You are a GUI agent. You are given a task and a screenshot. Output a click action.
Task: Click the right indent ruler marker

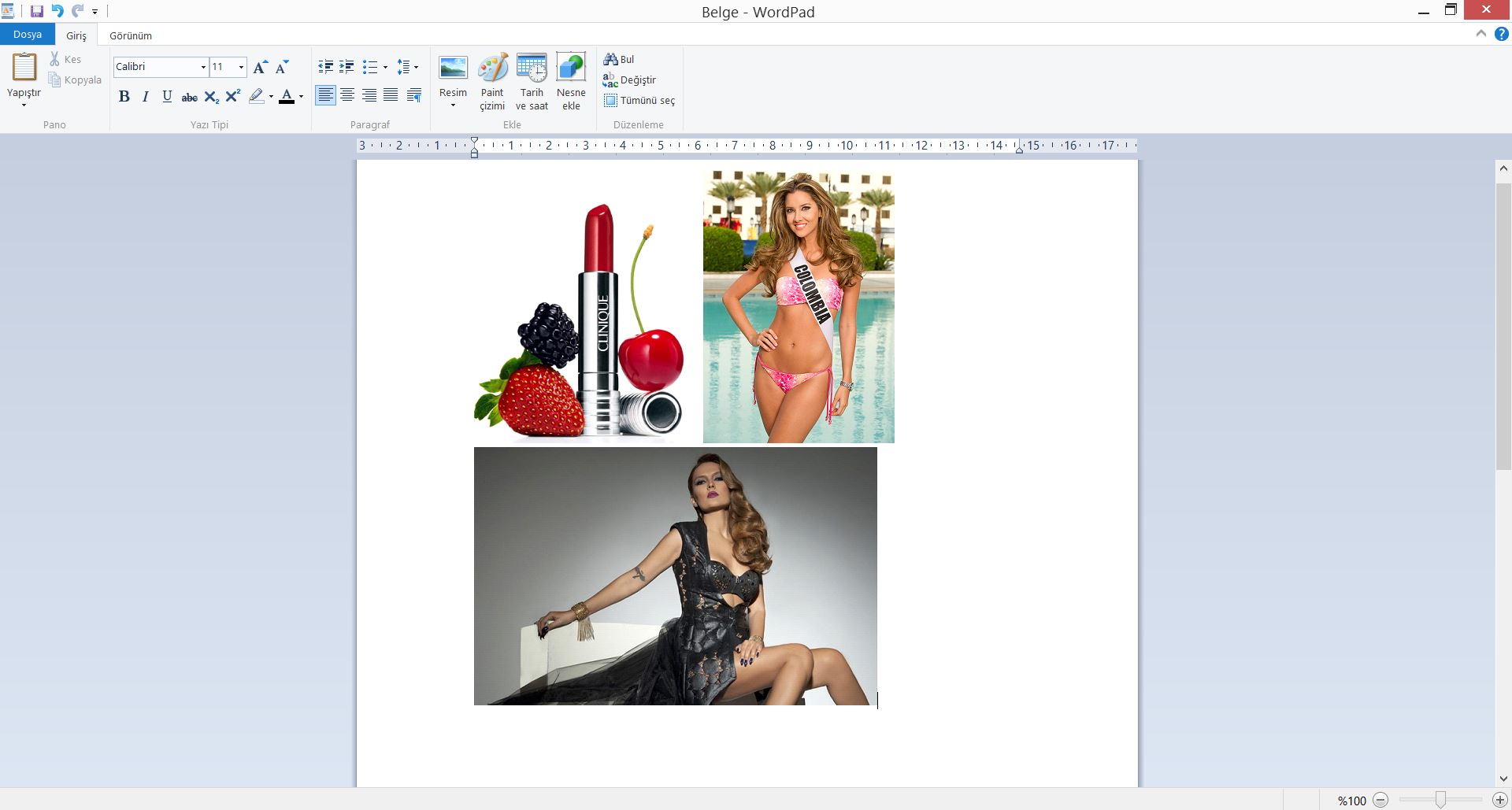[1019, 149]
